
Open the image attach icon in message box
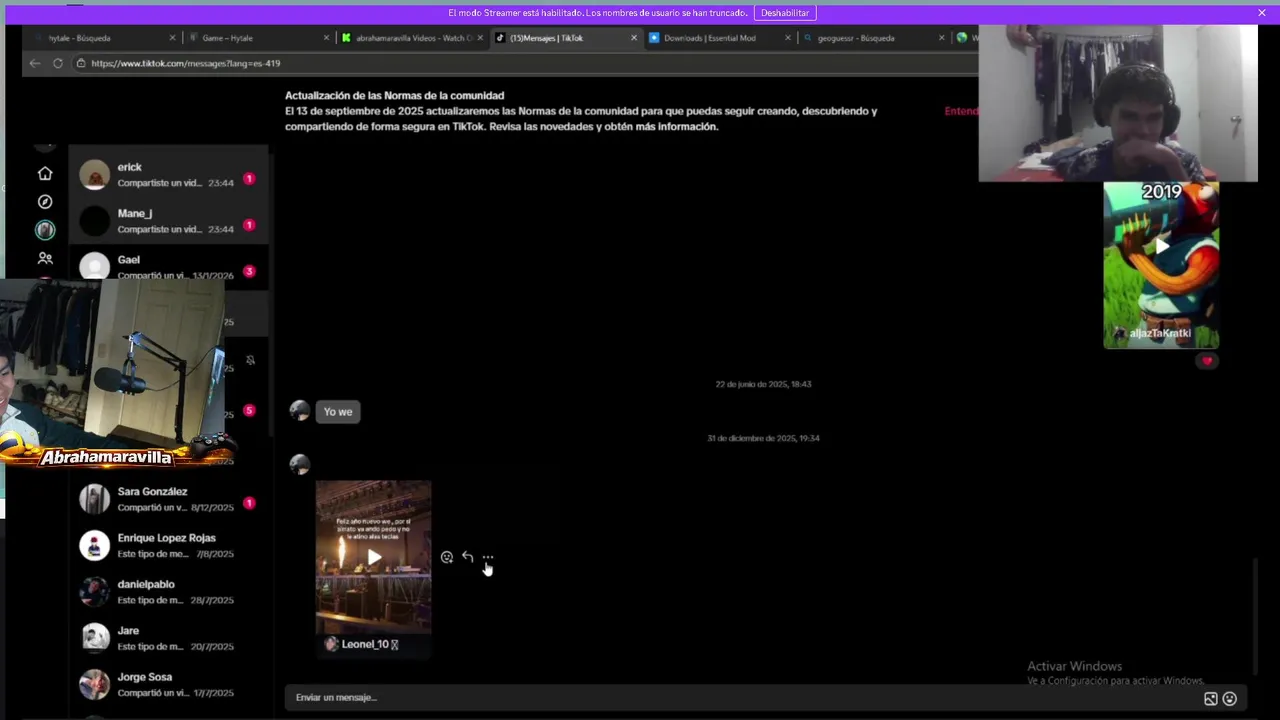coord(1210,699)
